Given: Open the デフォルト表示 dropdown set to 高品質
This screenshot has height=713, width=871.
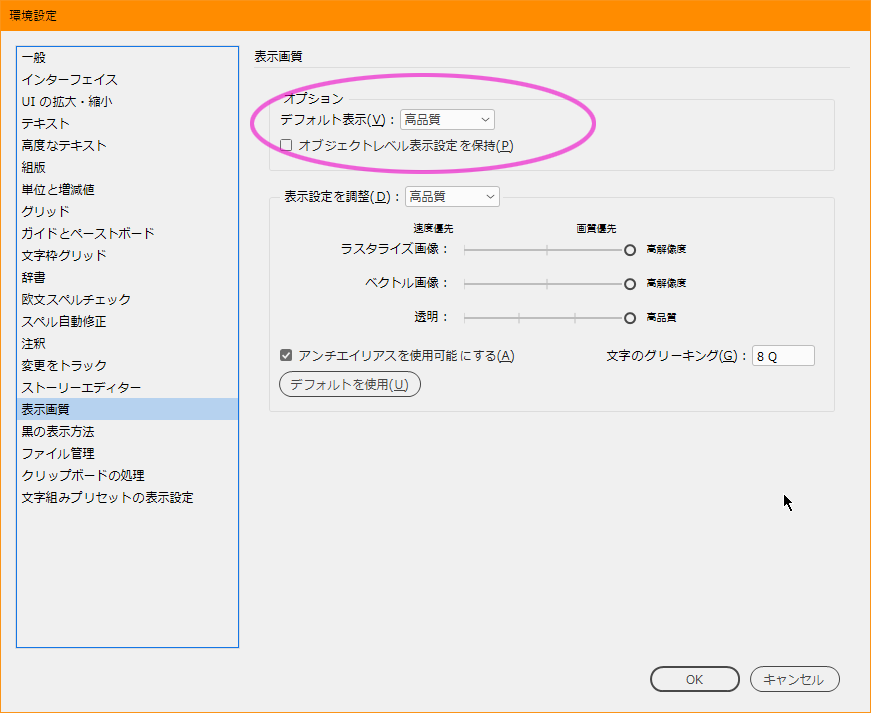Looking at the screenshot, I should point(447,119).
